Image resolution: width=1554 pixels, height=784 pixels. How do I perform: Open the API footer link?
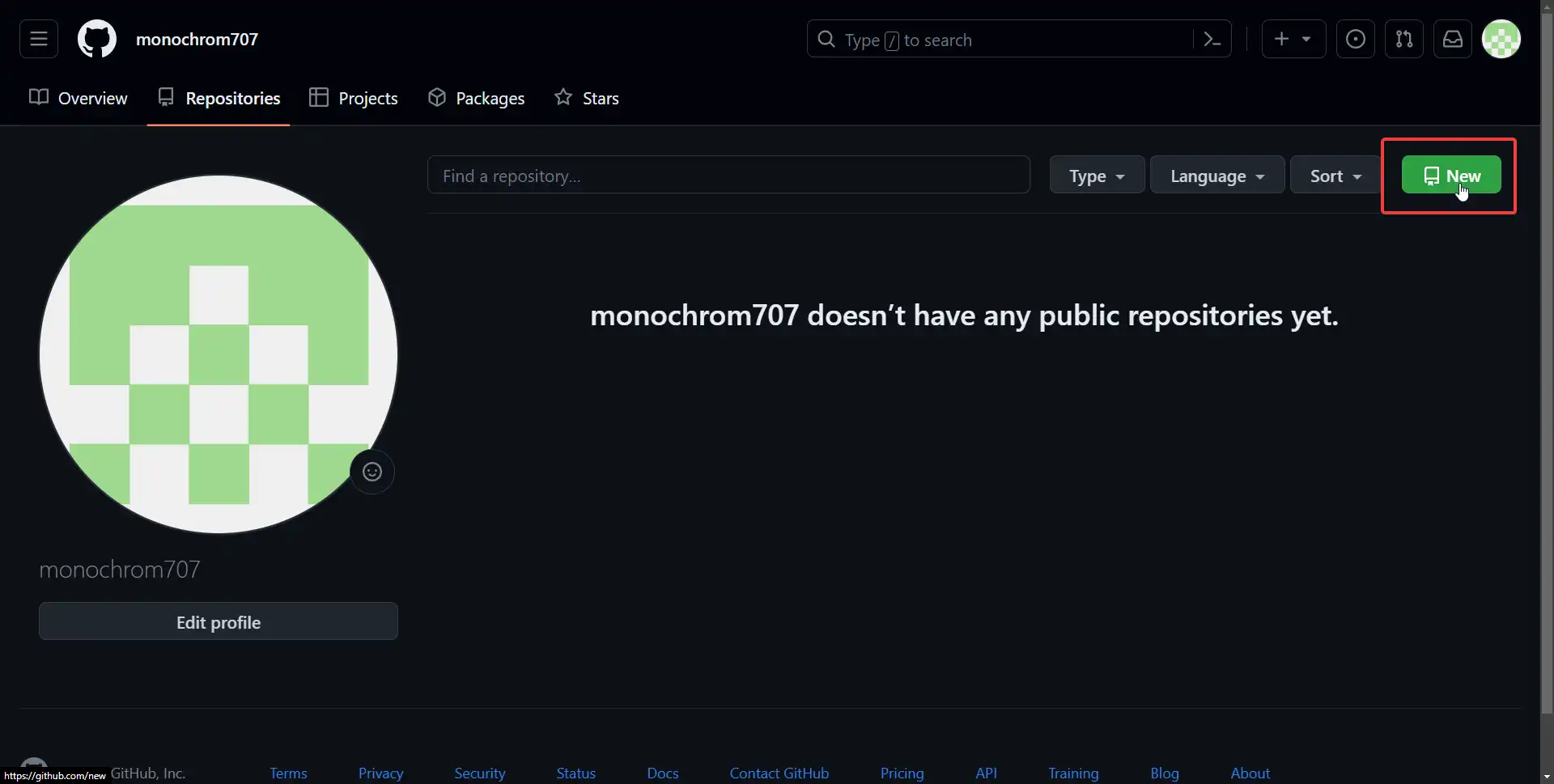click(x=986, y=773)
